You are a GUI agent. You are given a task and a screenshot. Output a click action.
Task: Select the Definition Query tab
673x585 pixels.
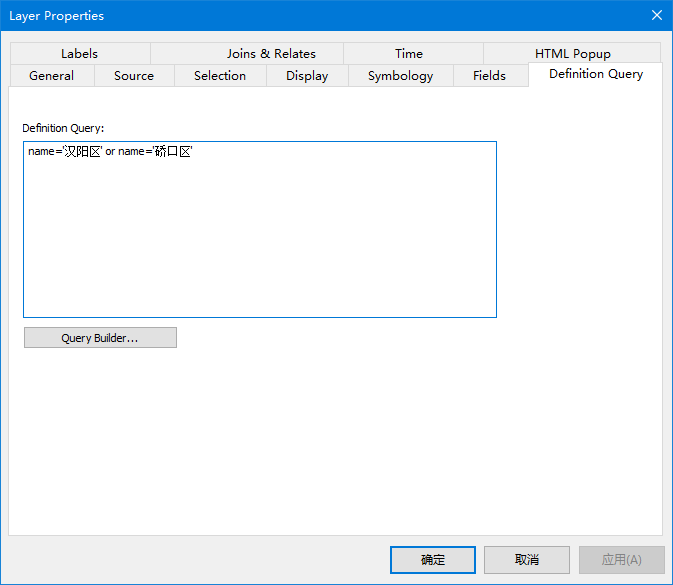[596, 74]
